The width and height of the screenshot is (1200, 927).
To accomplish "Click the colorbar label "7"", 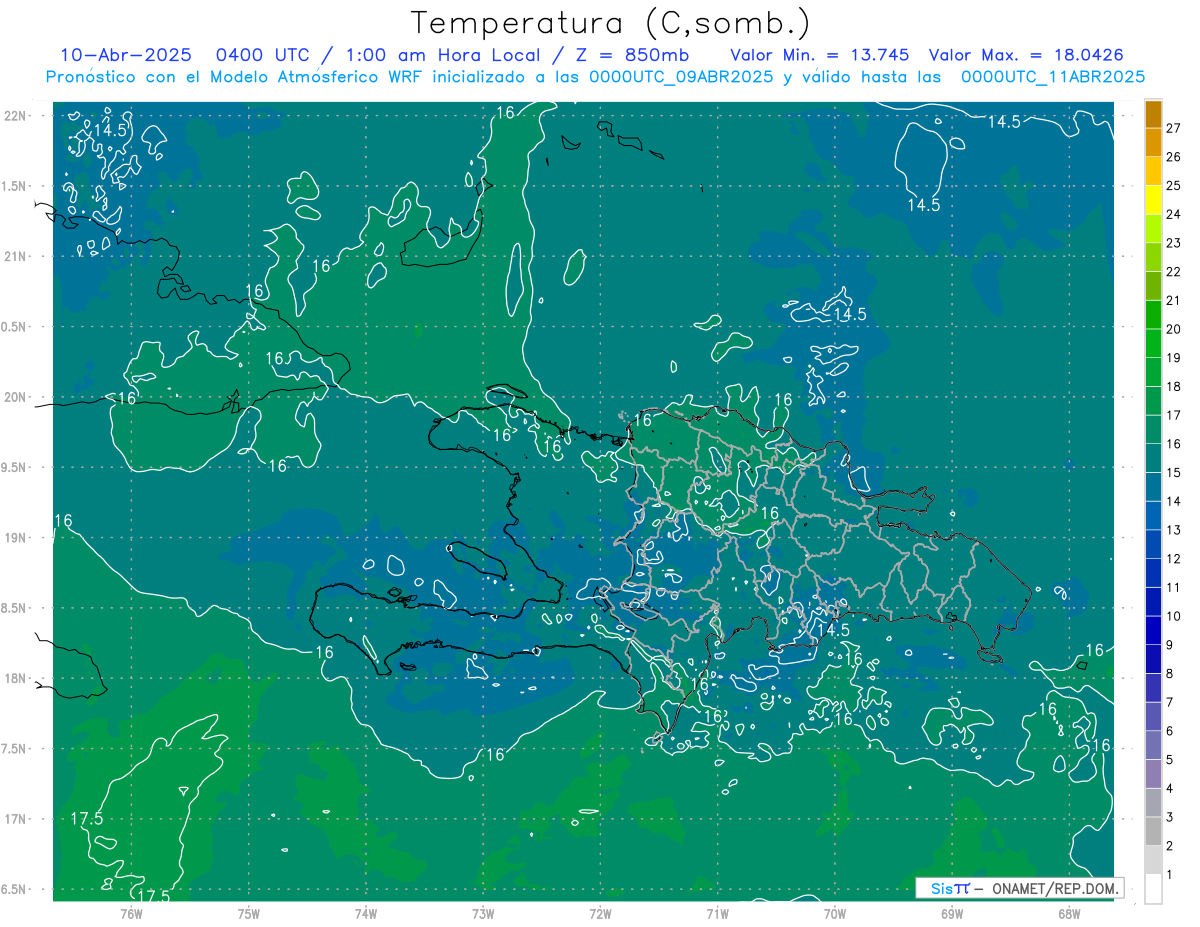I will (x=1170, y=702).
